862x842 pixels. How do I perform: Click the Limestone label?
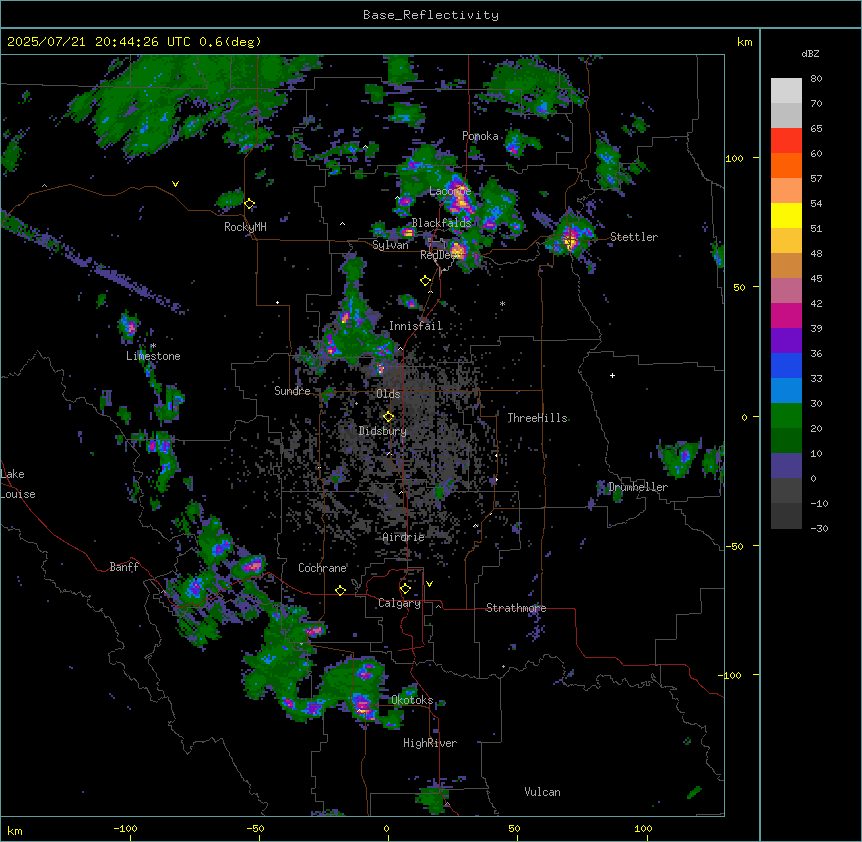tap(153, 356)
